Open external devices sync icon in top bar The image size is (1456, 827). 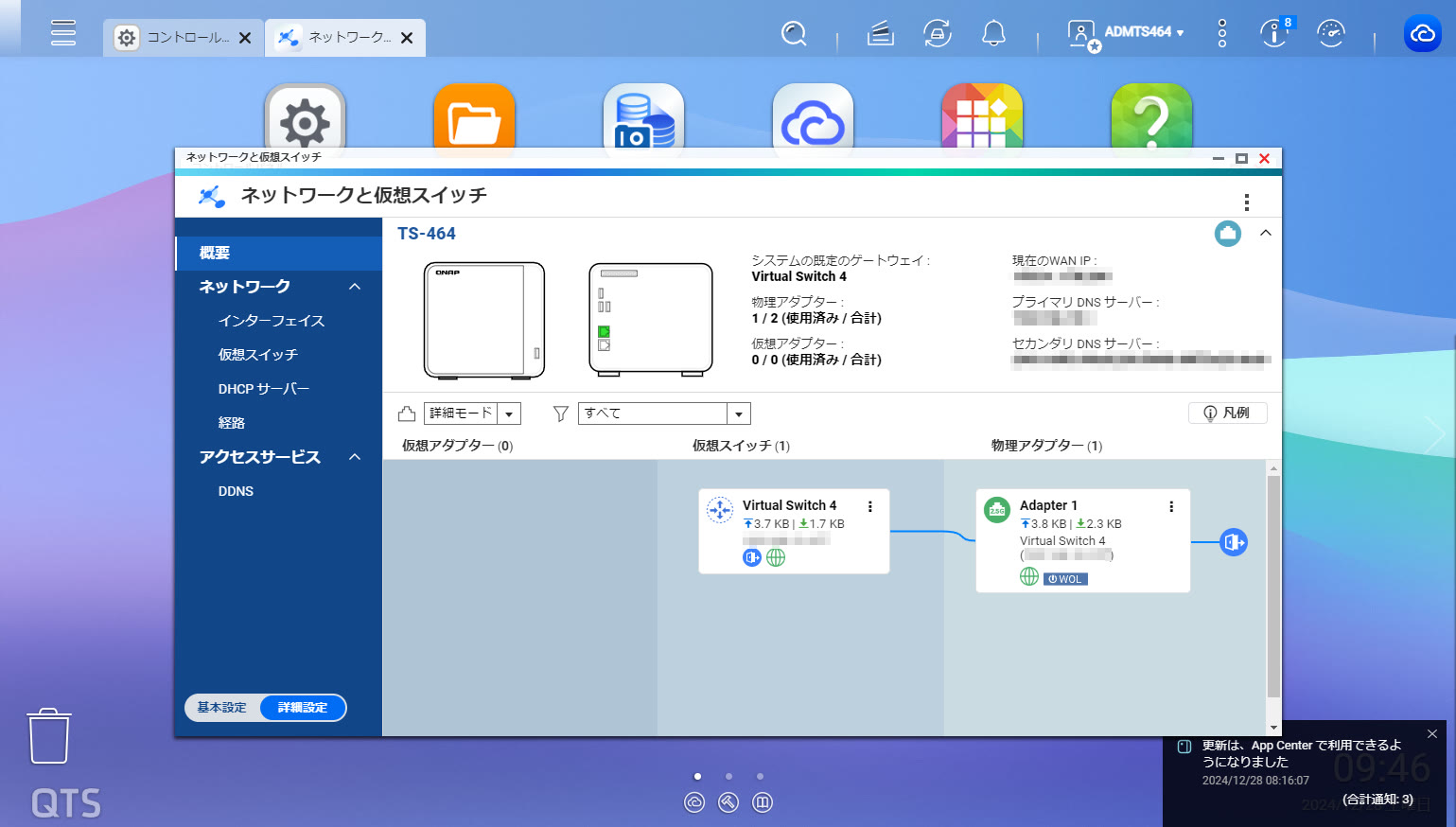pos(938,34)
